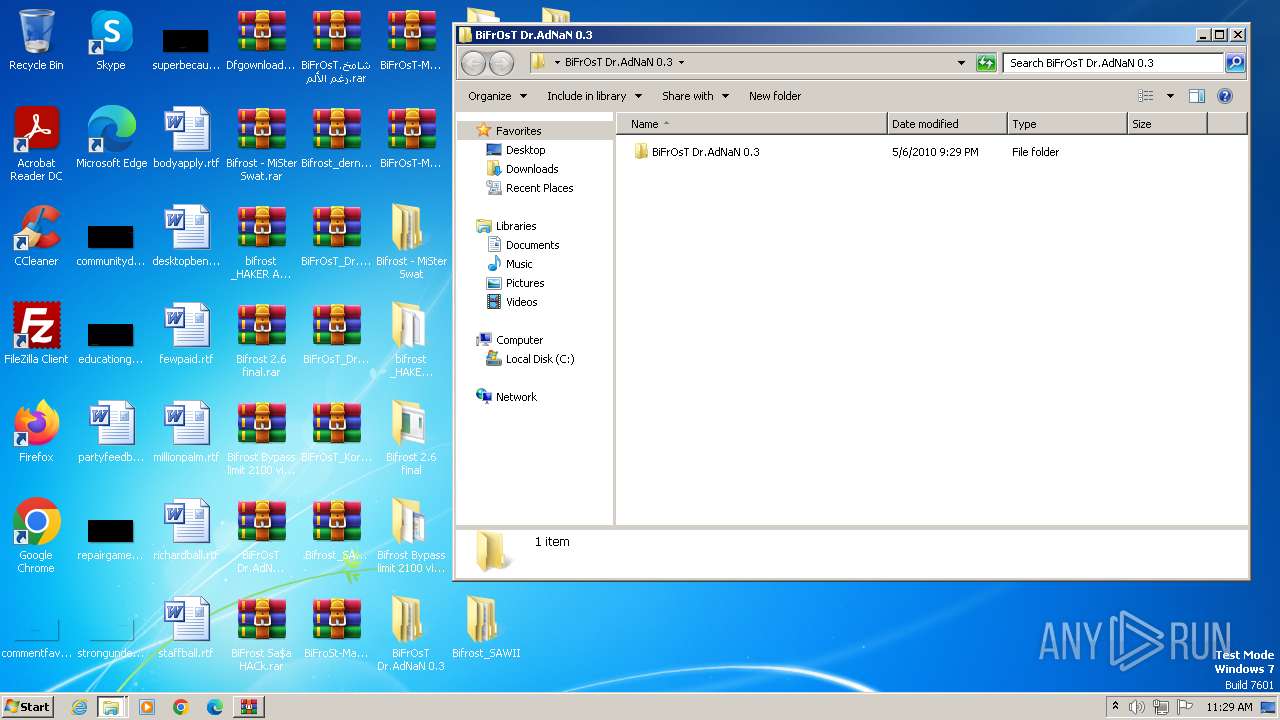
Task: Open the Organize dropdown menu
Action: 497,96
